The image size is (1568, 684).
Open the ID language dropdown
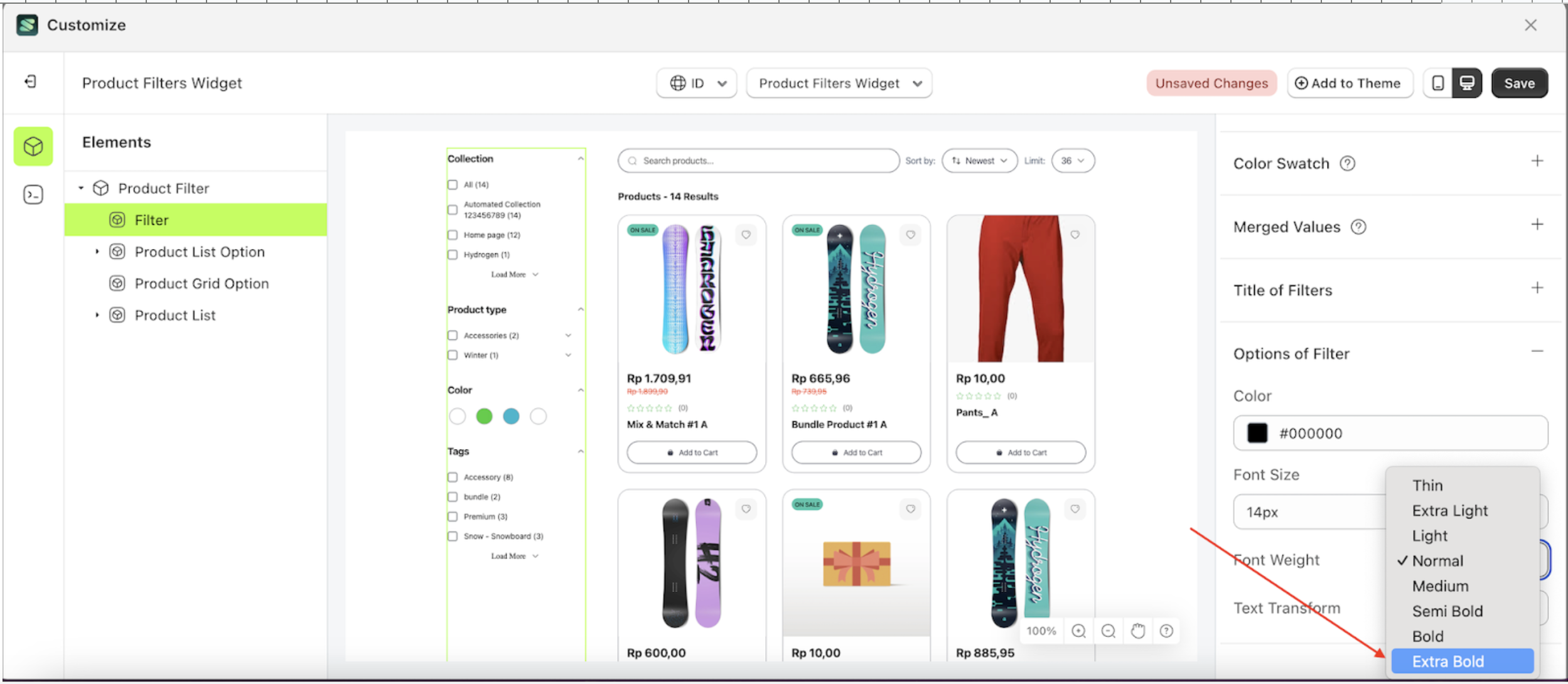(697, 83)
